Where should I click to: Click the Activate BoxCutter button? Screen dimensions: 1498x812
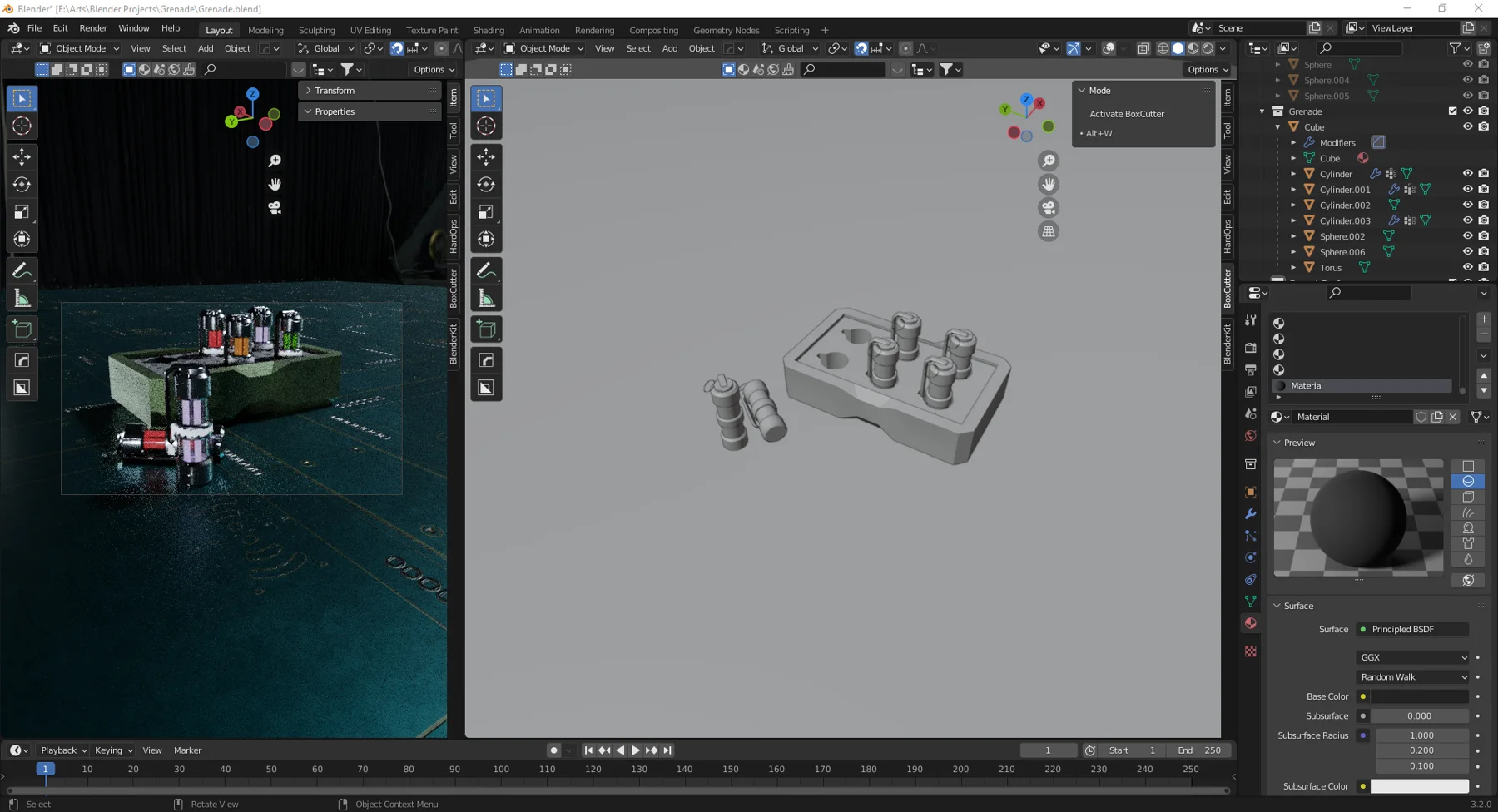click(1127, 114)
